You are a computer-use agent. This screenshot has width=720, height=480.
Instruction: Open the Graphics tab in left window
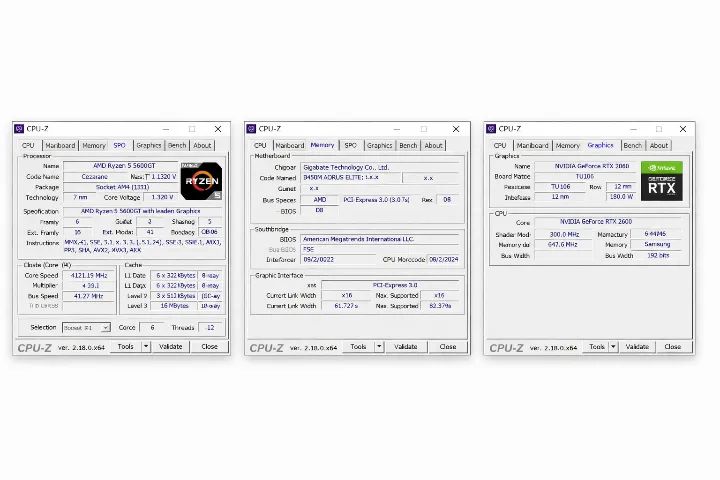pos(148,145)
